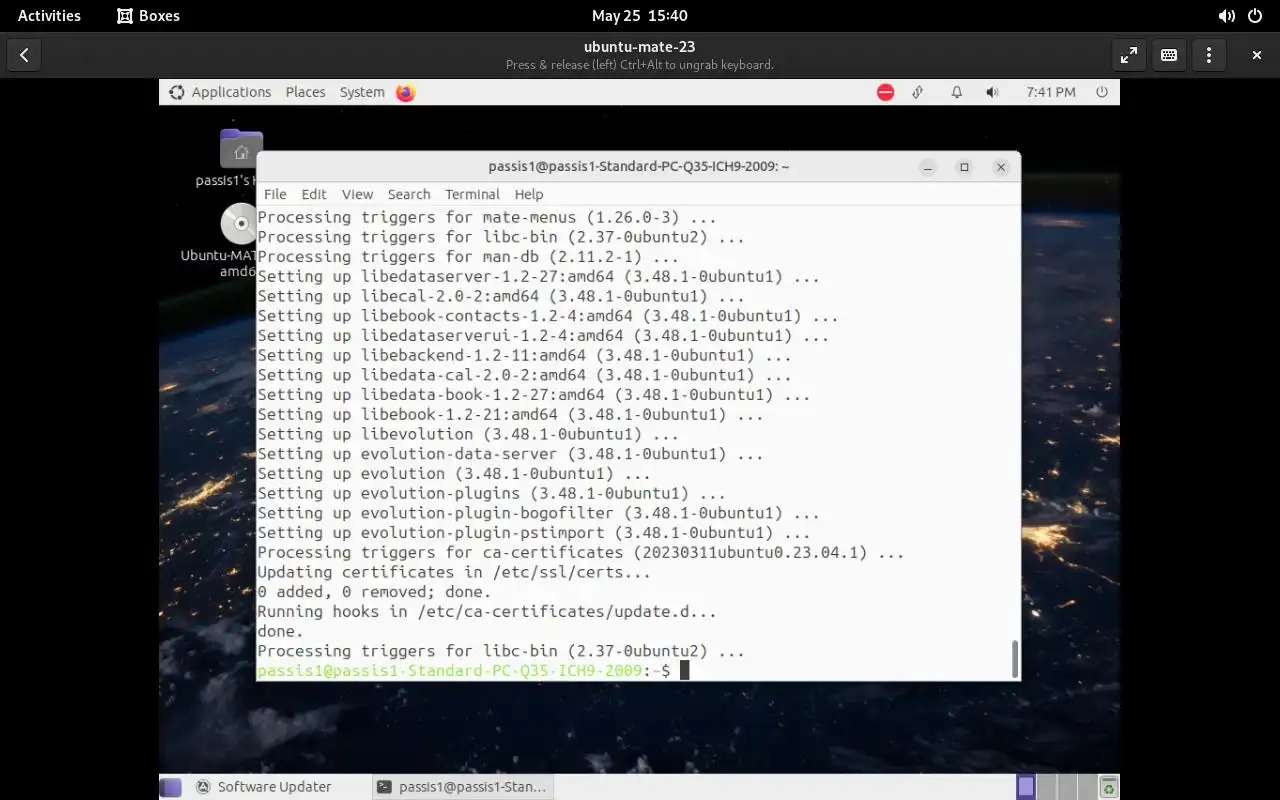Viewport: 1280px width, 800px height.
Task: Open the Terminal menu in menubar
Action: 472,194
